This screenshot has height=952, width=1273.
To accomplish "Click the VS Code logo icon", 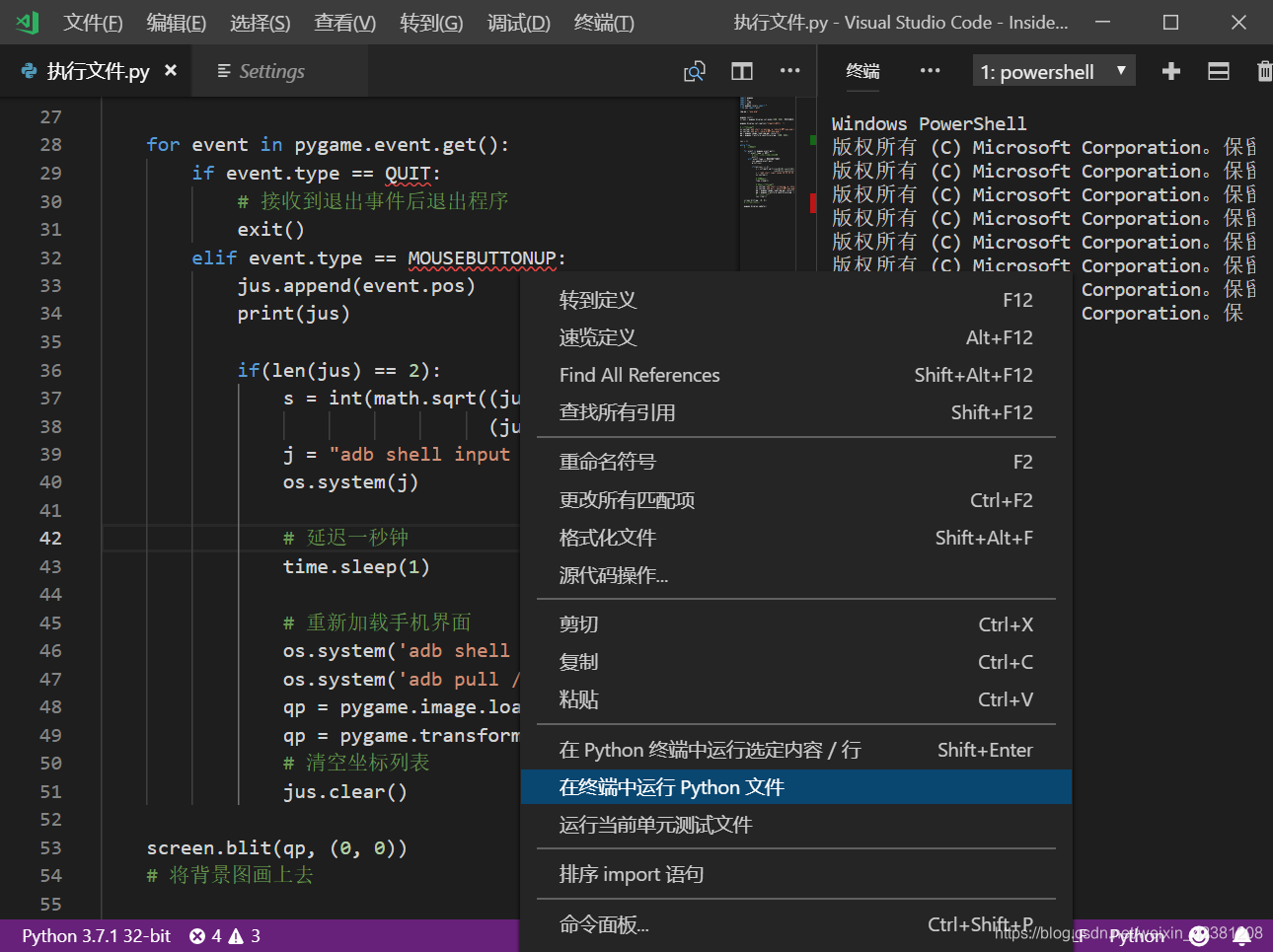I will point(28,22).
